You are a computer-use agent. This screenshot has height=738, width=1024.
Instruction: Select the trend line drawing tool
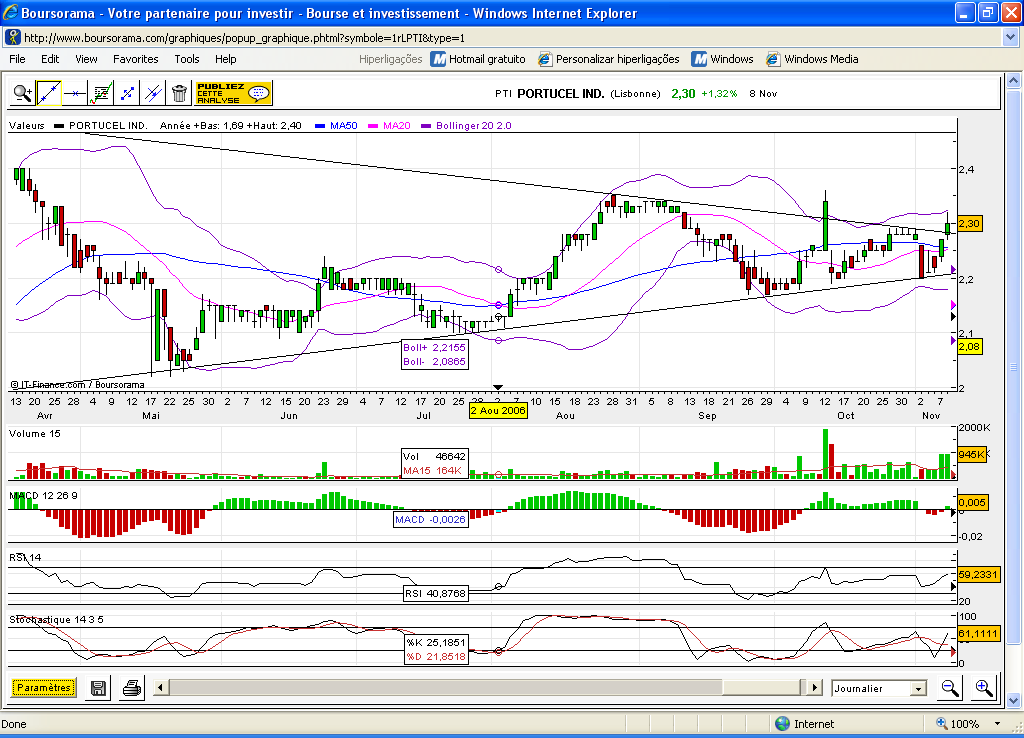point(49,93)
